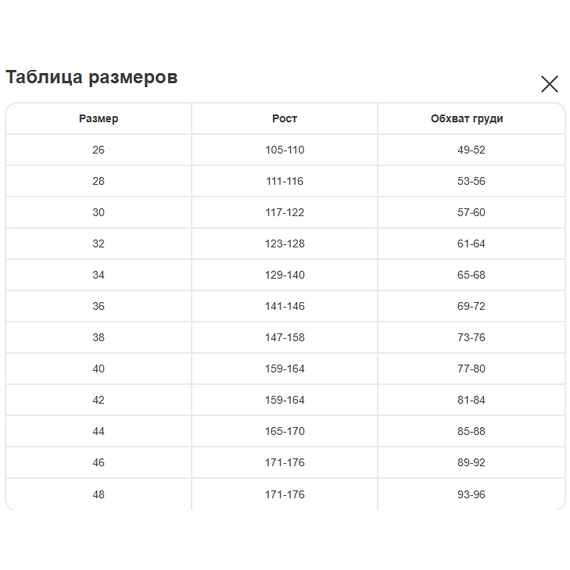Click the Обхват груди column header
Image resolution: width=570 pixels, height=570 pixels.
[x=467, y=119]
